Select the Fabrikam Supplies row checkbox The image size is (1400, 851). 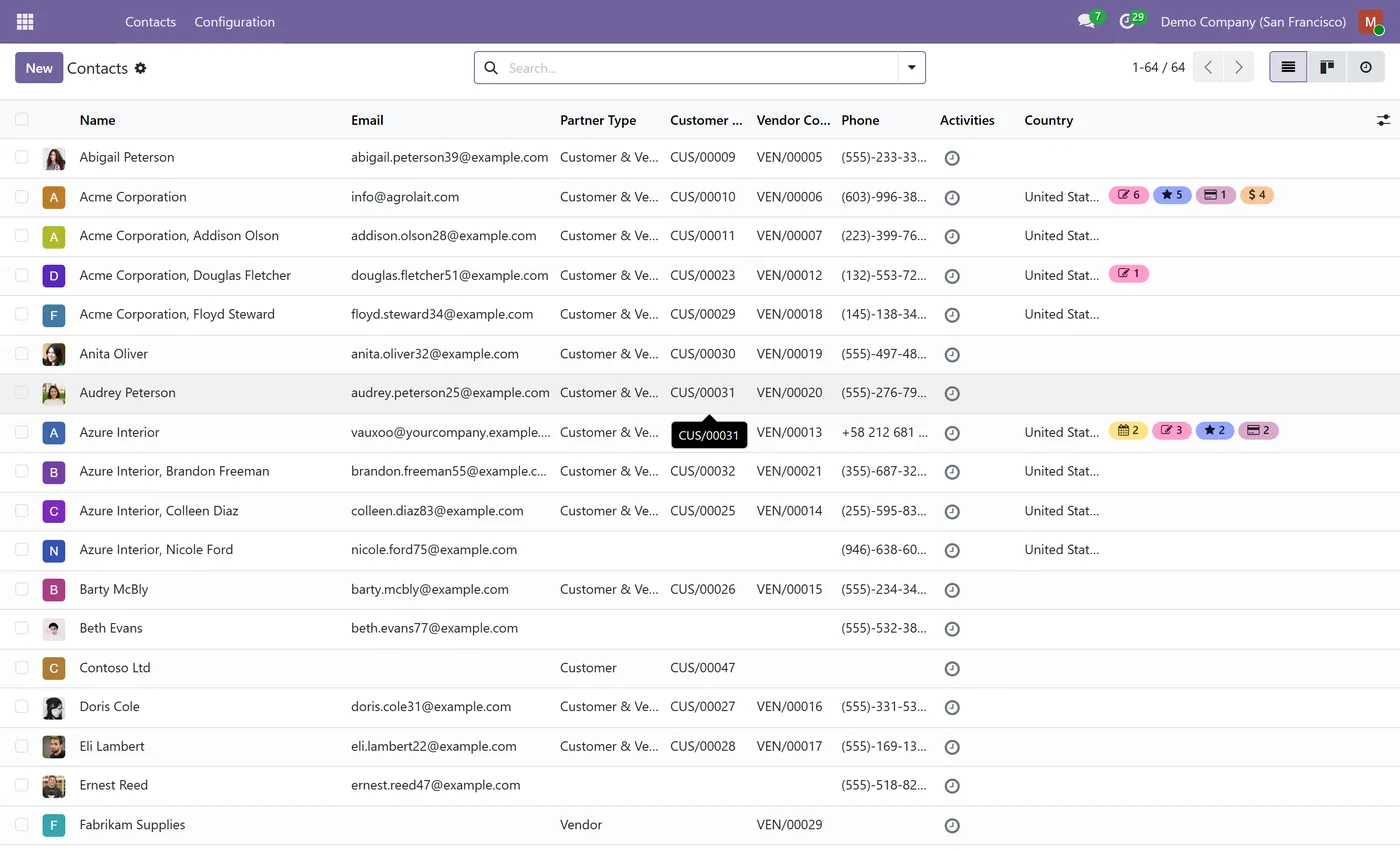click(22, 825)
